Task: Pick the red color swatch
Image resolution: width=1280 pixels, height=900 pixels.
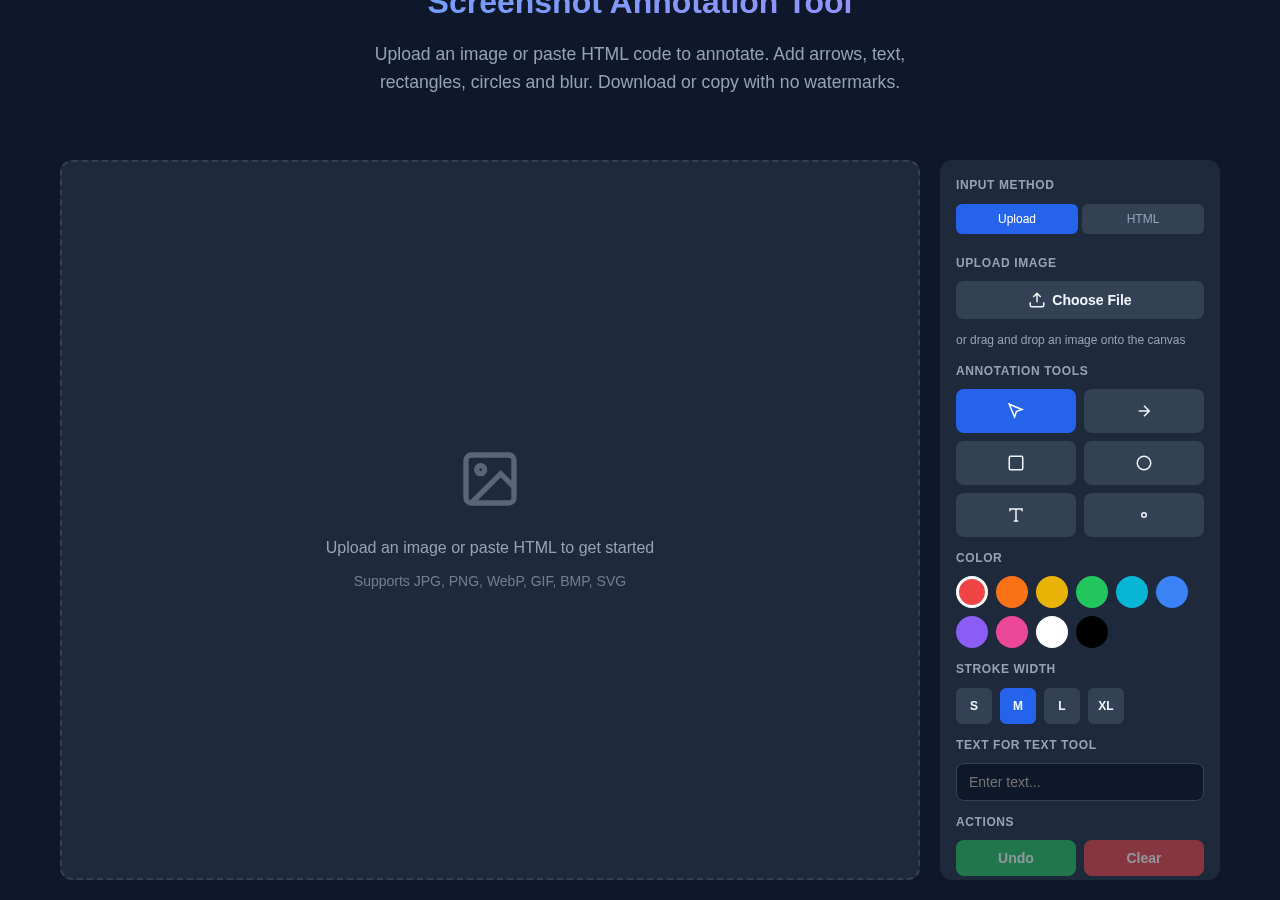Action: pyautogui.click(x=972, y=592)
